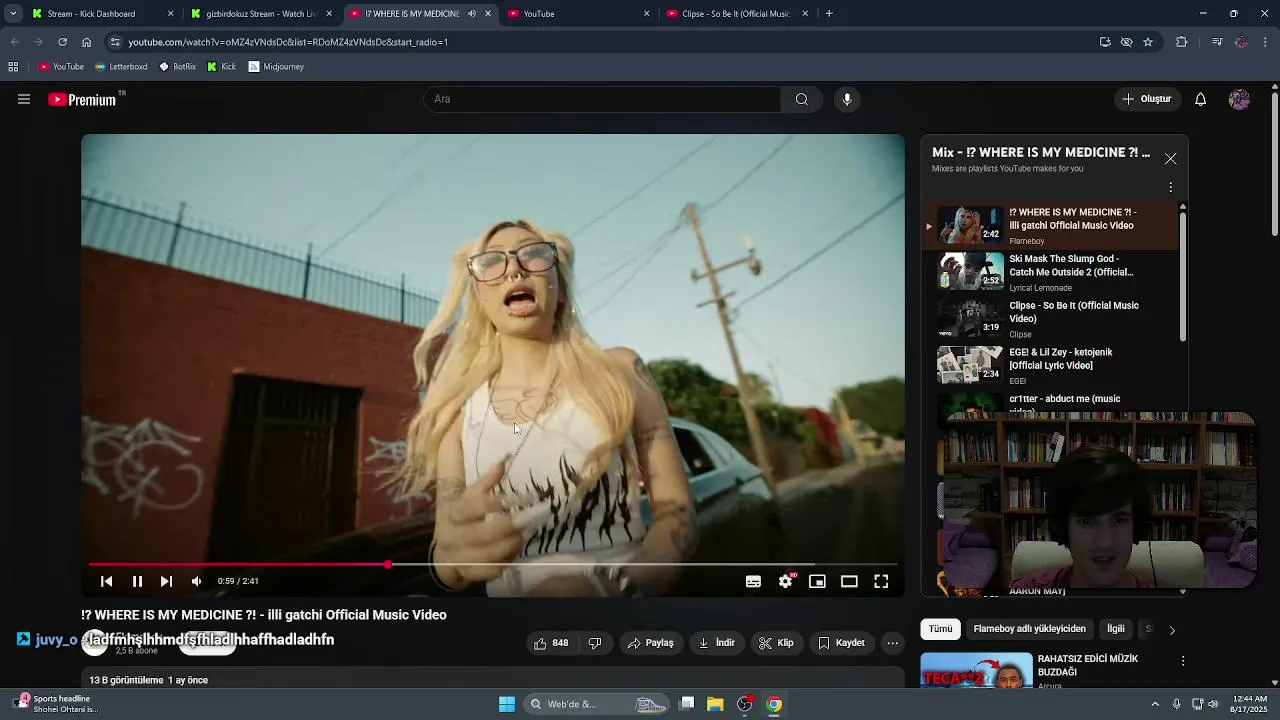Open the Kick bookmark
Image resolution: width=1280 pixels, height=720 pixels.
pos(221,67)
